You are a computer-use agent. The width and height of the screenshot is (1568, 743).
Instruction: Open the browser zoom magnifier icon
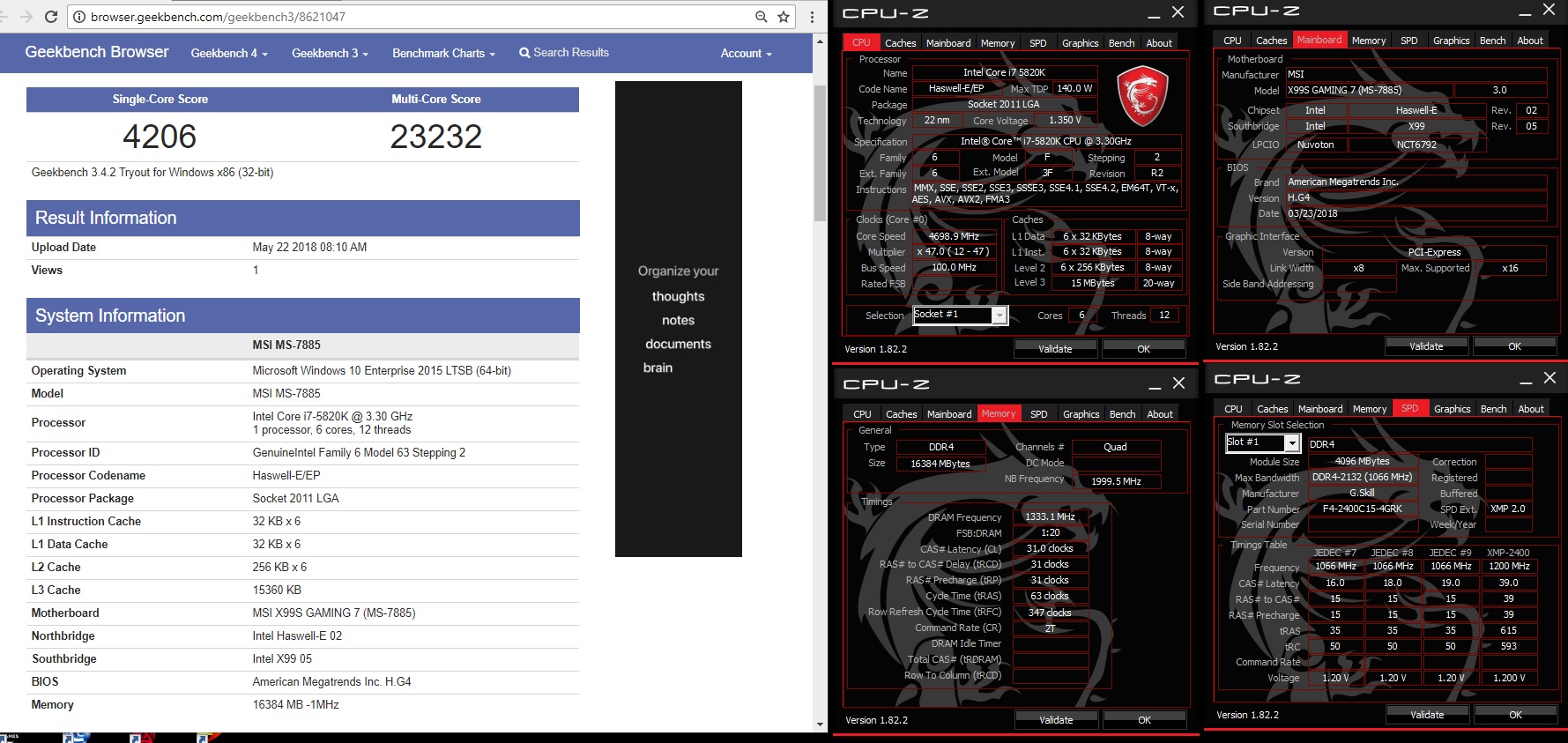[x=761, y=17]
